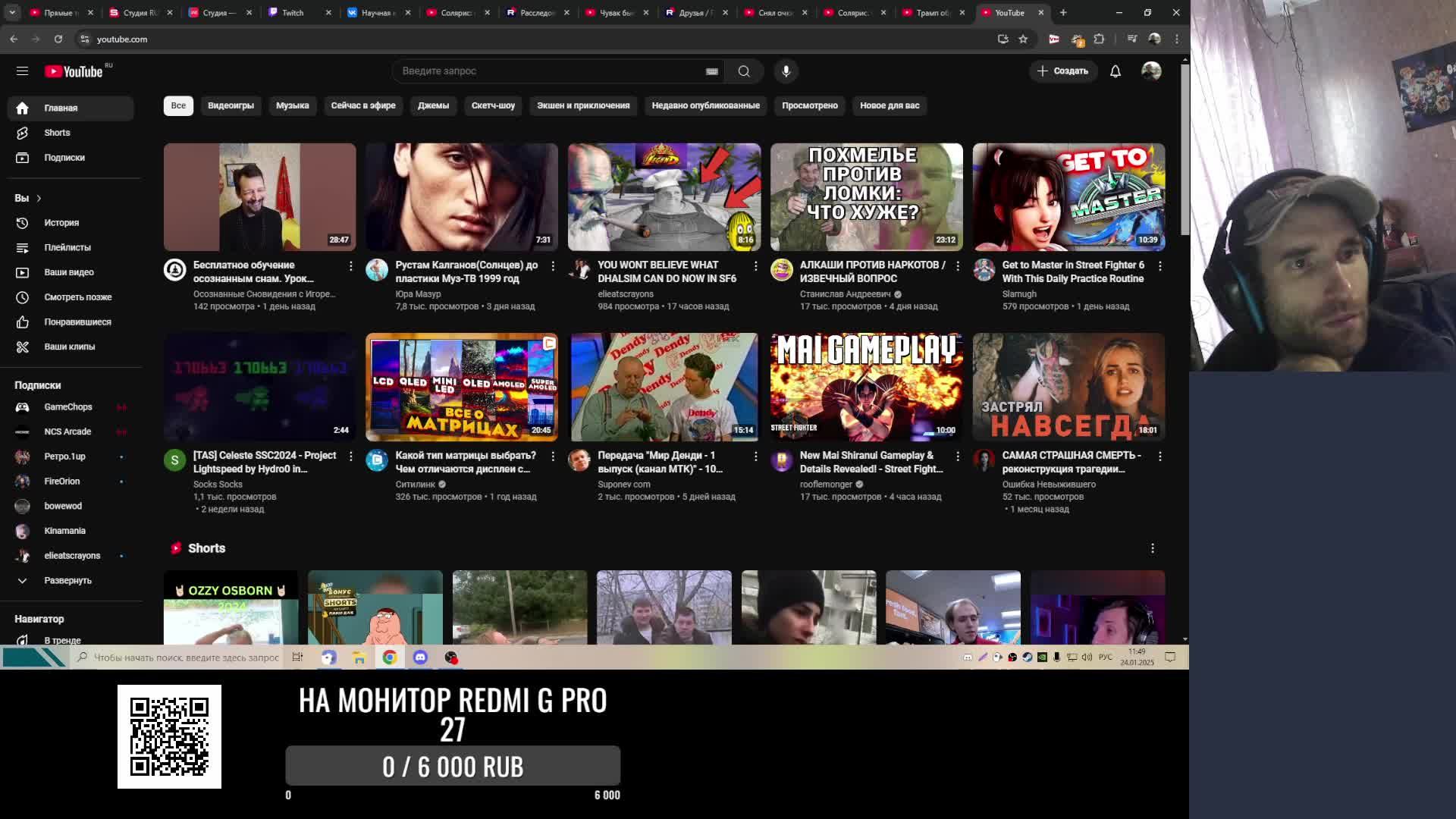Open the Shorts shelf three-dot menu
The image size is (1456, 819).
[1152, 548]
